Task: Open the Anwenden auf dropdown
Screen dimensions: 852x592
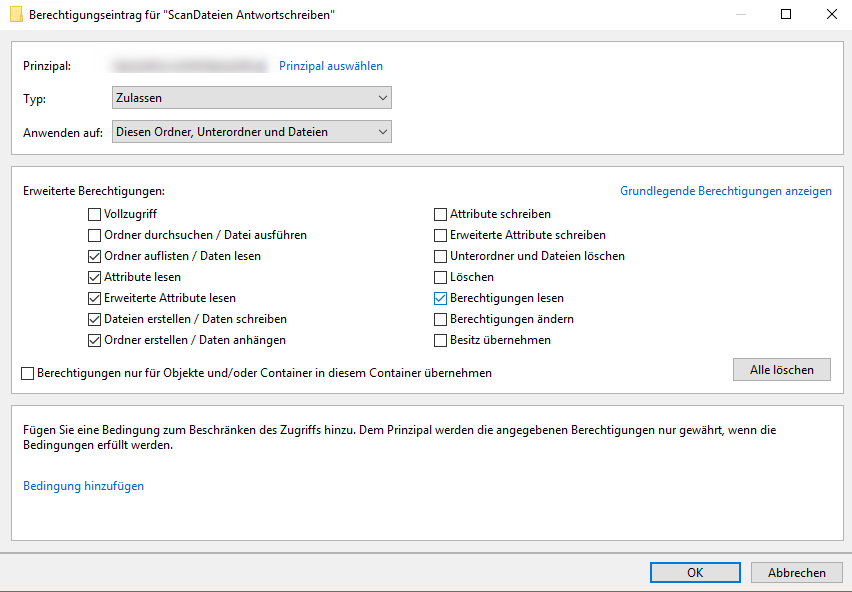Action: coord(252,132)
